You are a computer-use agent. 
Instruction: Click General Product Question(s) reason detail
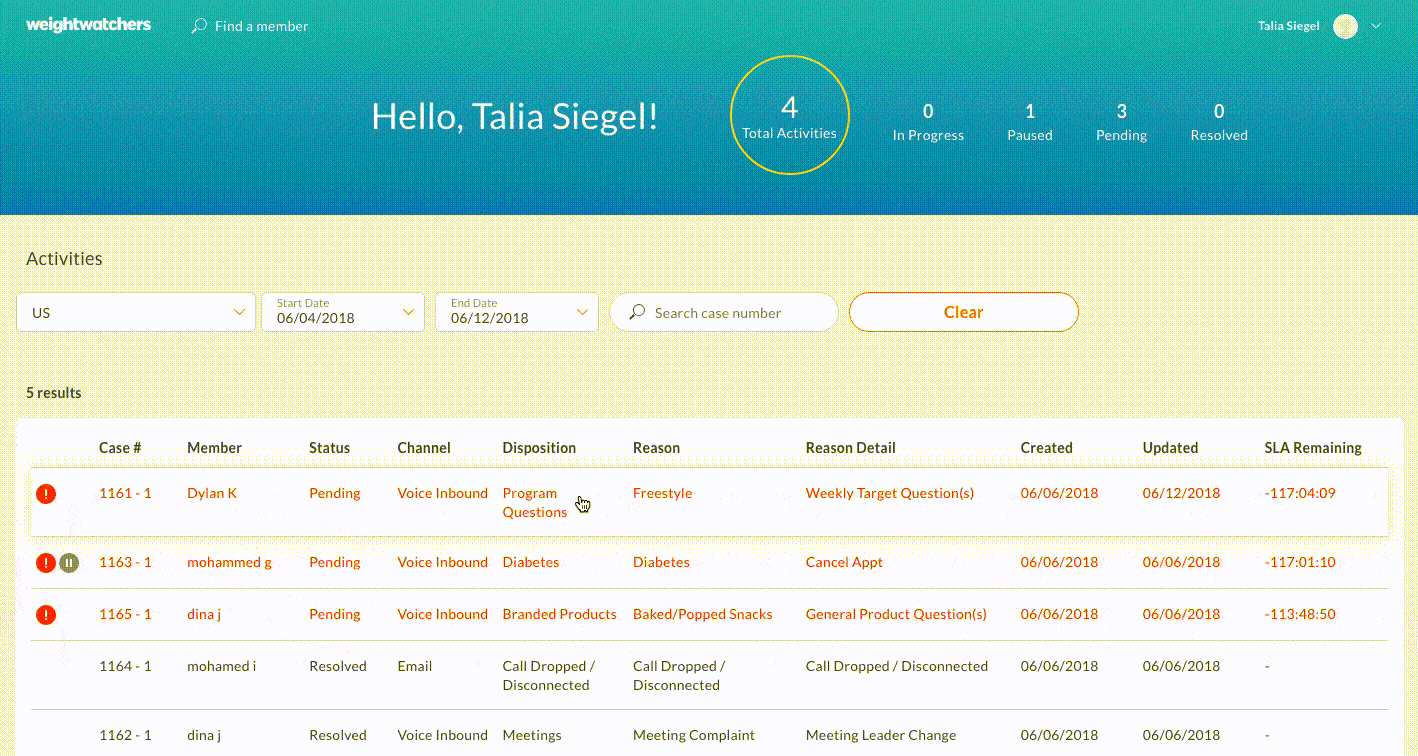[896, 614]
